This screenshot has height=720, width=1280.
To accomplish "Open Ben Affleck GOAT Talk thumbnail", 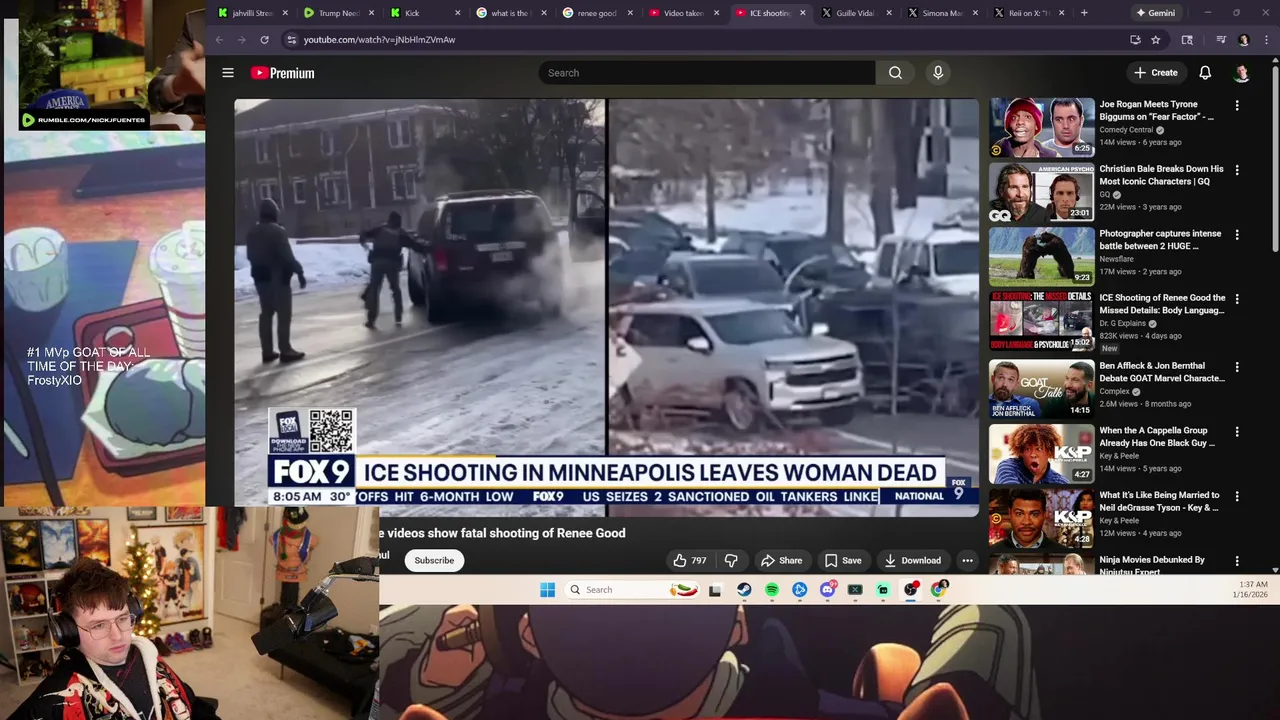I will click(1042, 387).
